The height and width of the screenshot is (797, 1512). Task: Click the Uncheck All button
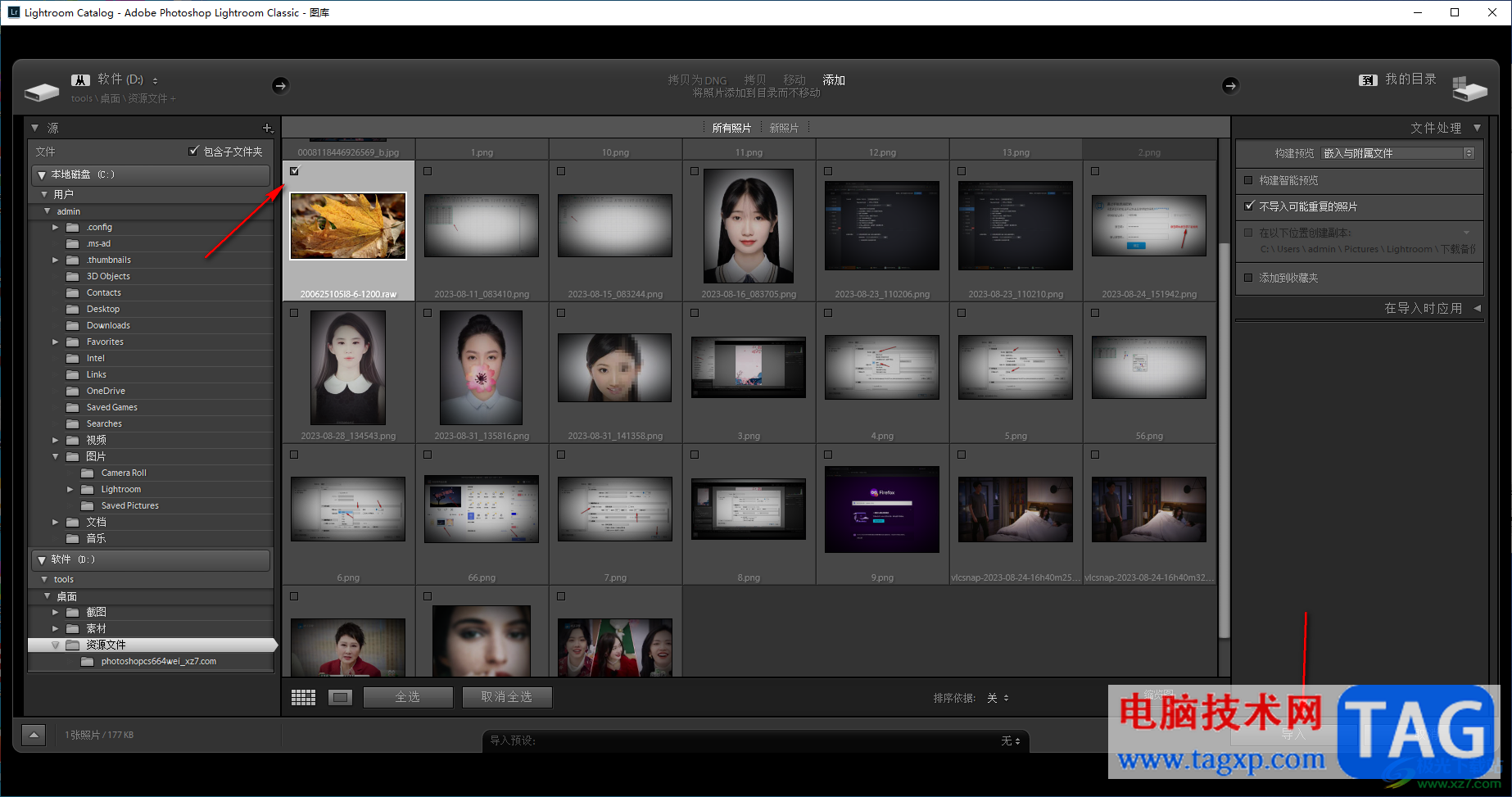tap(507, 697)
